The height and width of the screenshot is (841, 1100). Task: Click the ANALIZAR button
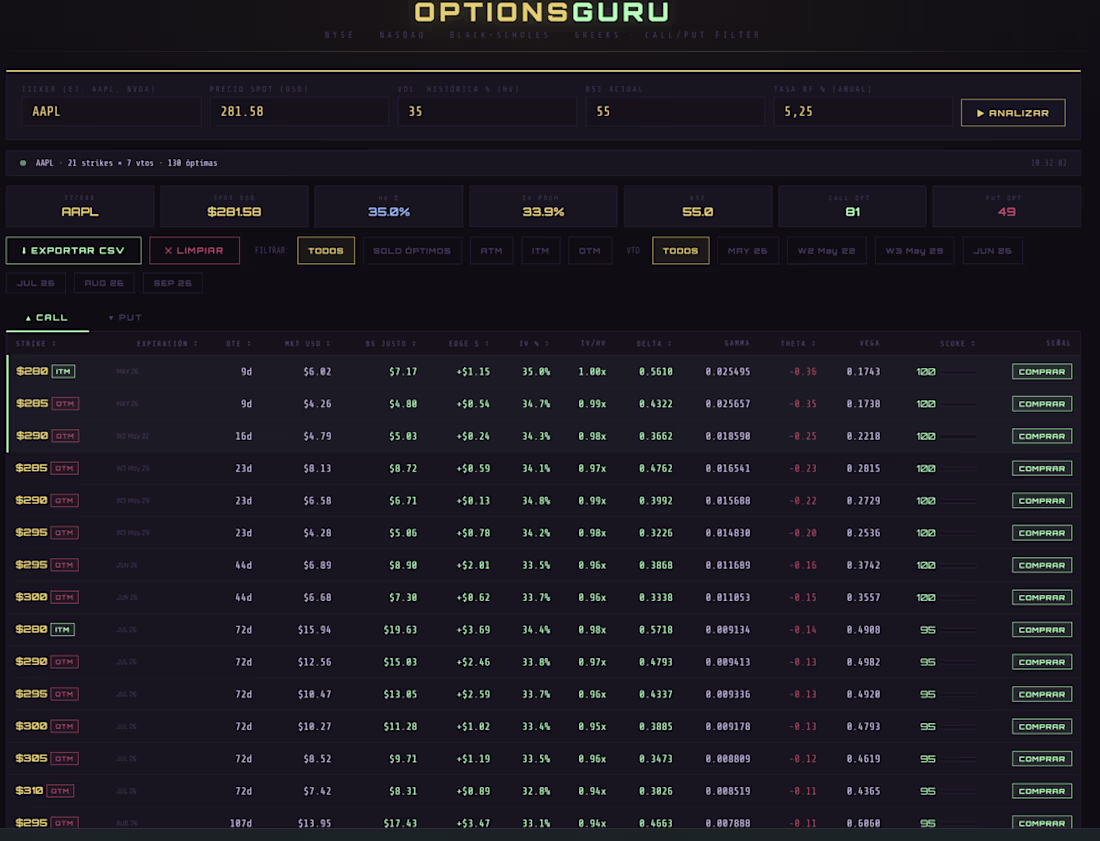[x=1012, y=113]
